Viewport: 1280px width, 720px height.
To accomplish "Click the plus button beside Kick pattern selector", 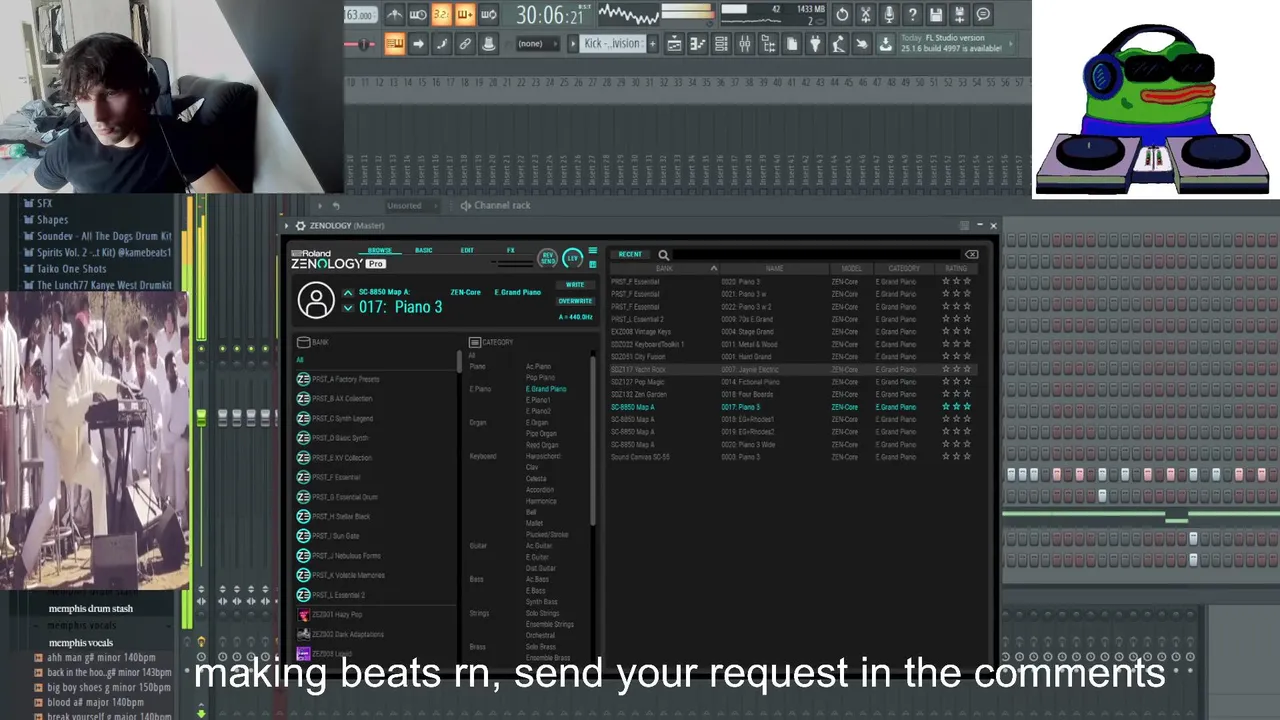I will (x=652, y=44).
